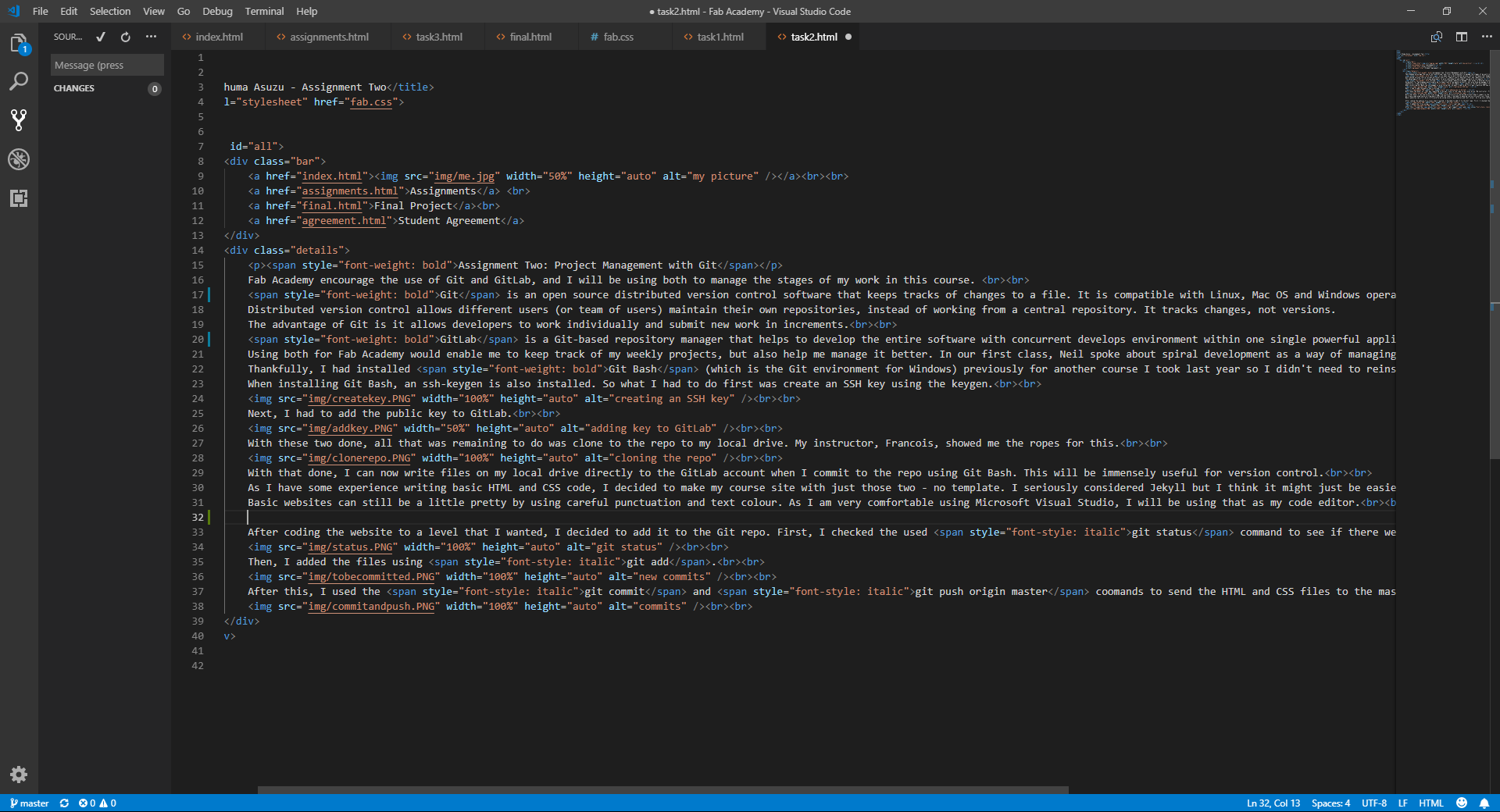Open the File menu

(x=41, y=11)
